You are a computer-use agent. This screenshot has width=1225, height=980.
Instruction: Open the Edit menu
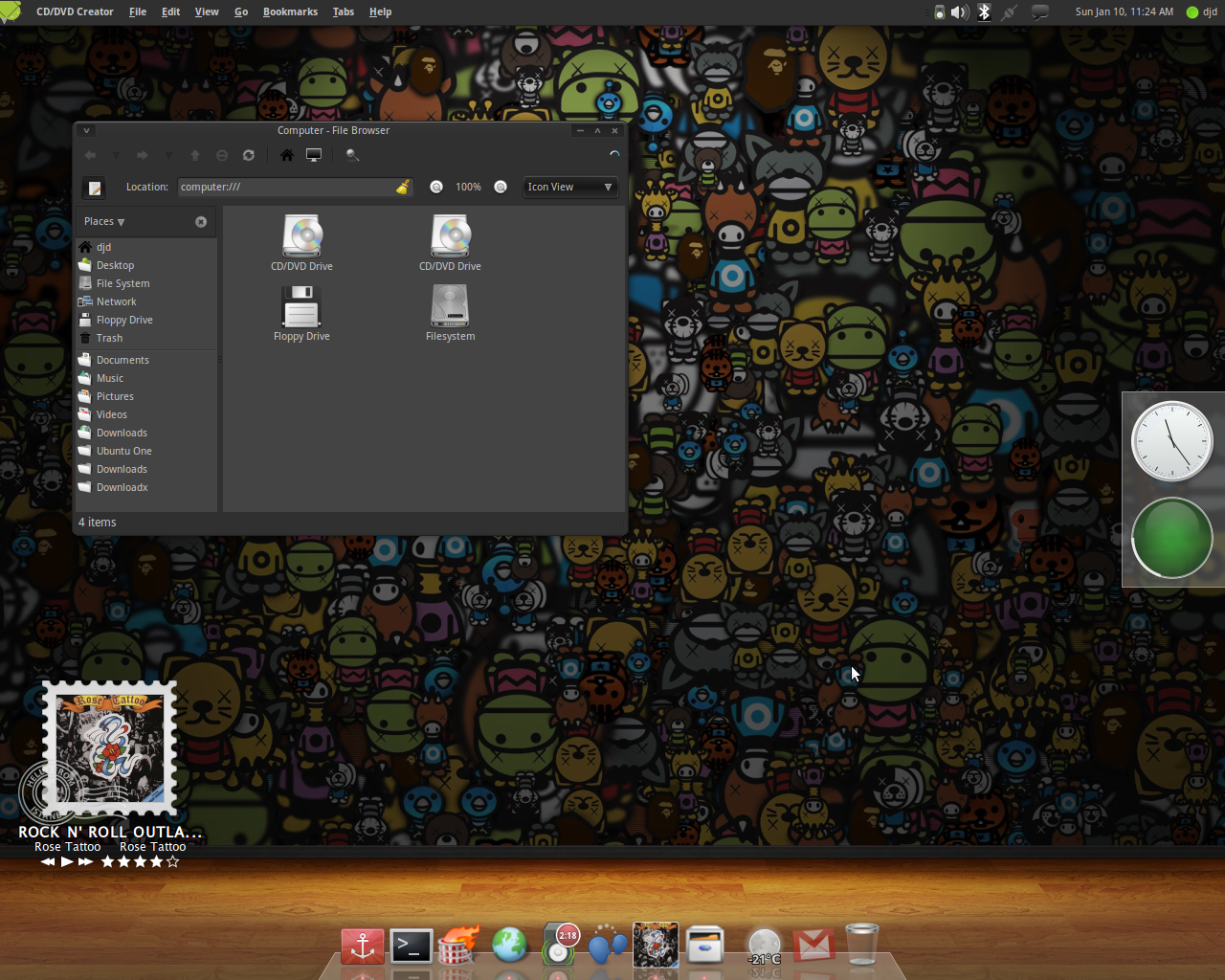point(170,11)
